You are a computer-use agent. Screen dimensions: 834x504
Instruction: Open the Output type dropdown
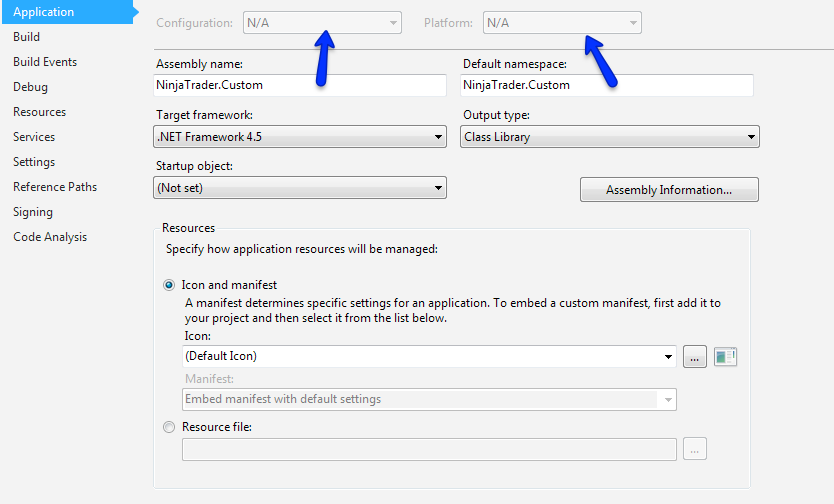pyautogui.click(x=610, y=137)
